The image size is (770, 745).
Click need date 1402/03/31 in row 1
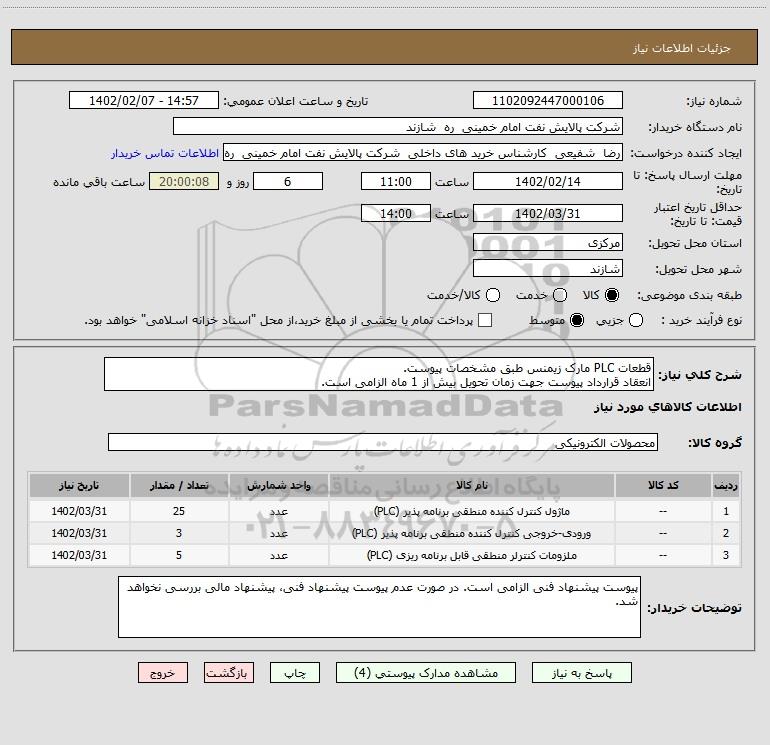pos(79,511)
